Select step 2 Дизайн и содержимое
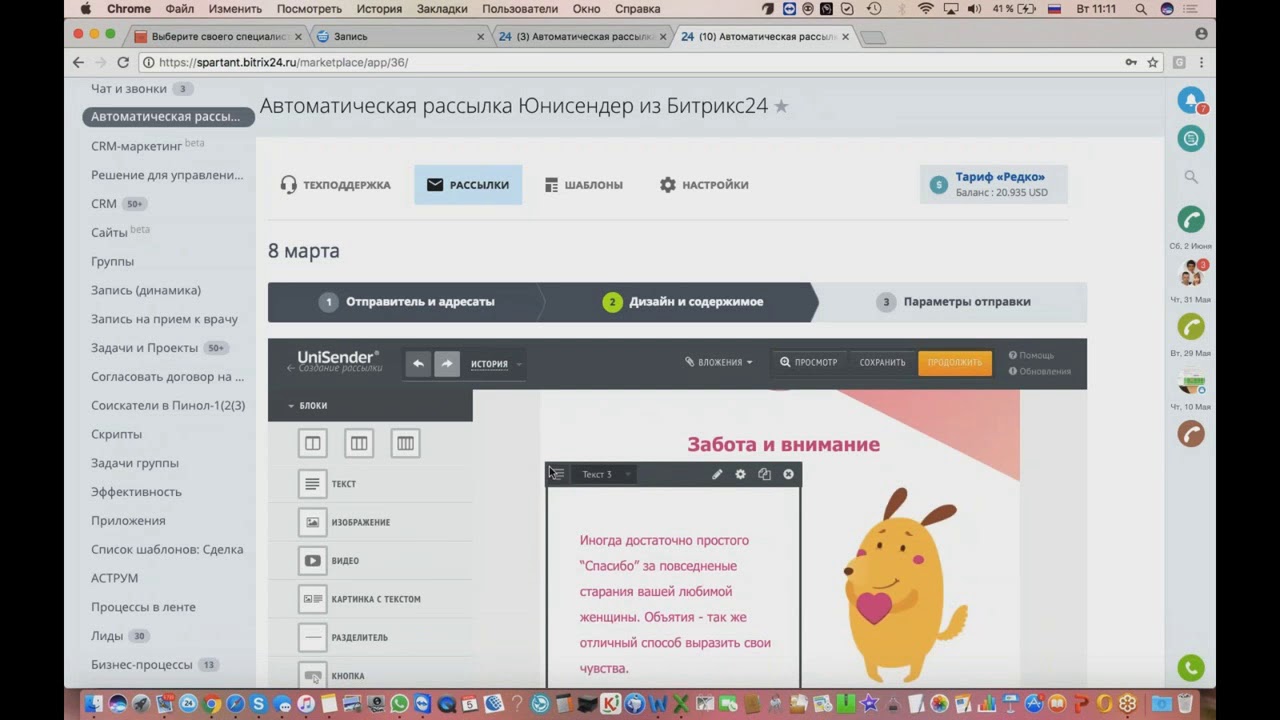Image resolution: width=1280 pixels, height=720 pixels. 683,302
